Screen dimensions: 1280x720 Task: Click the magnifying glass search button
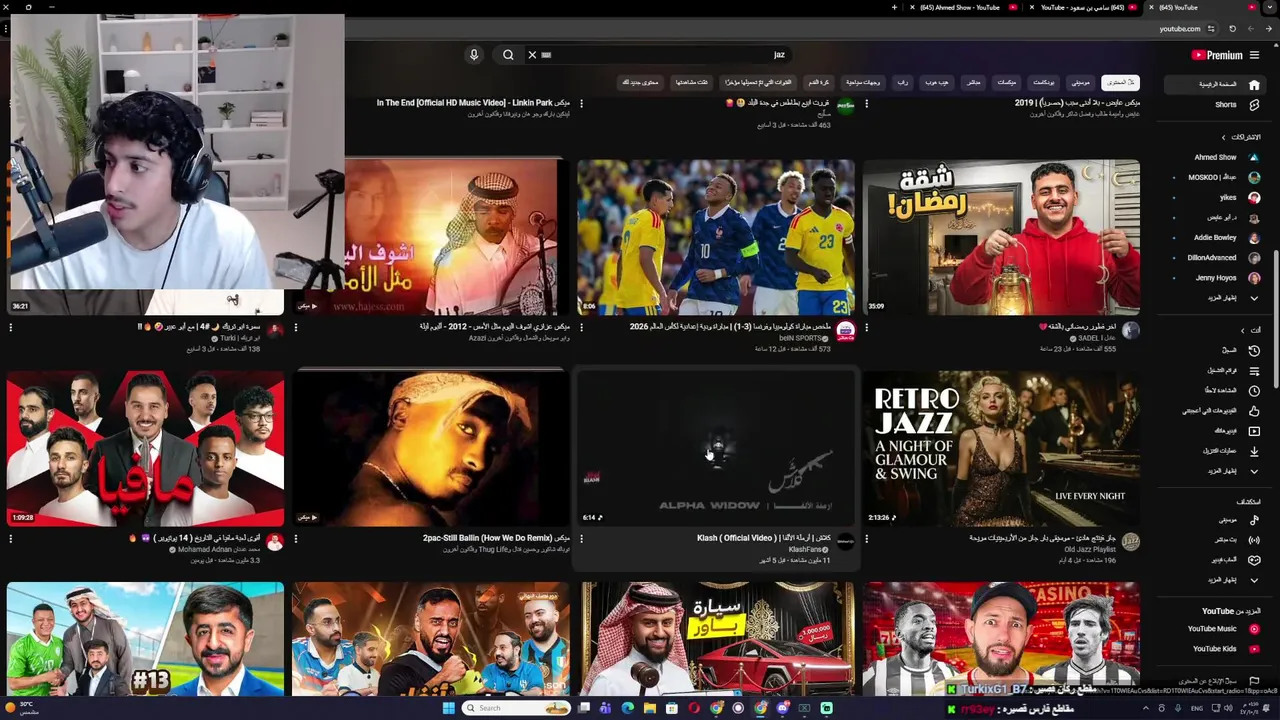(508, 55)
